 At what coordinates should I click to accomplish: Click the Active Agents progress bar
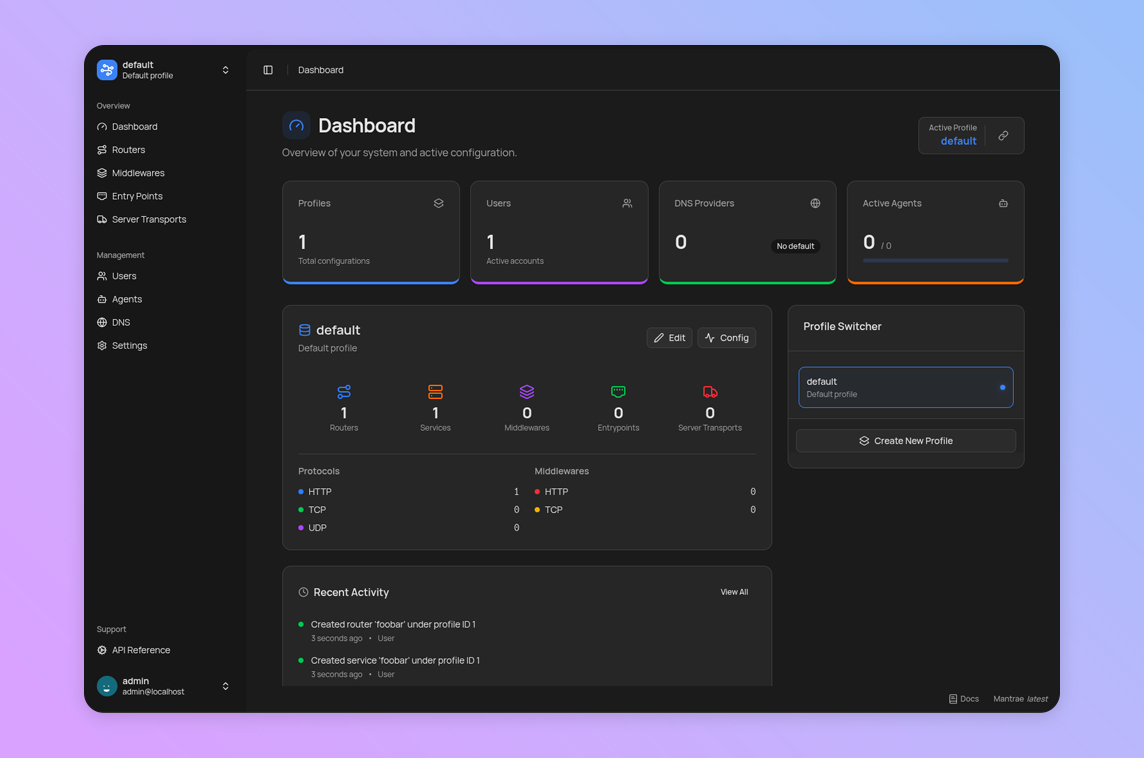point(935,261)
